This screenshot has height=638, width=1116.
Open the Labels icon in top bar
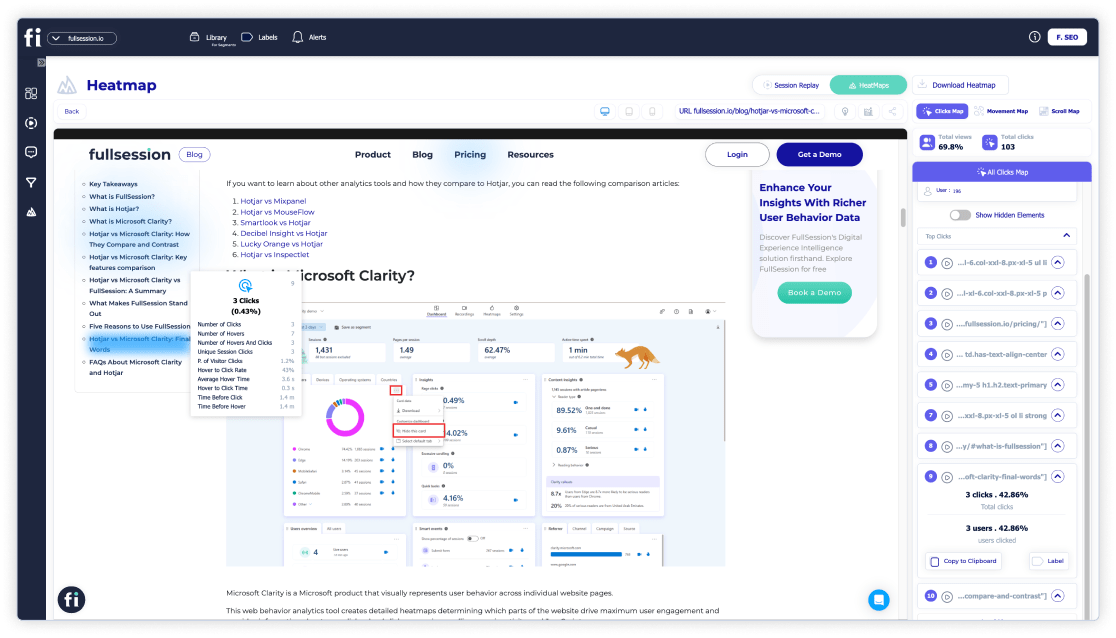(247, 37)
